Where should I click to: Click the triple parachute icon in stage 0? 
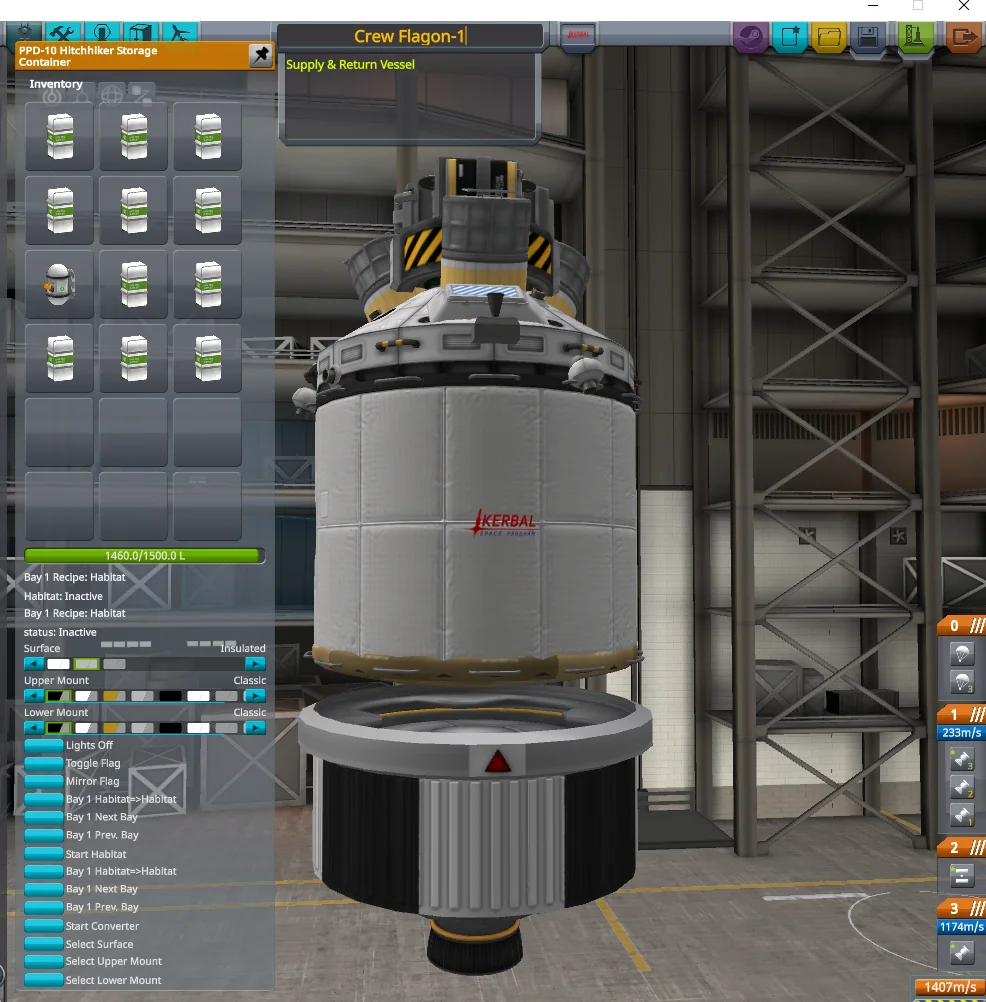961,682
